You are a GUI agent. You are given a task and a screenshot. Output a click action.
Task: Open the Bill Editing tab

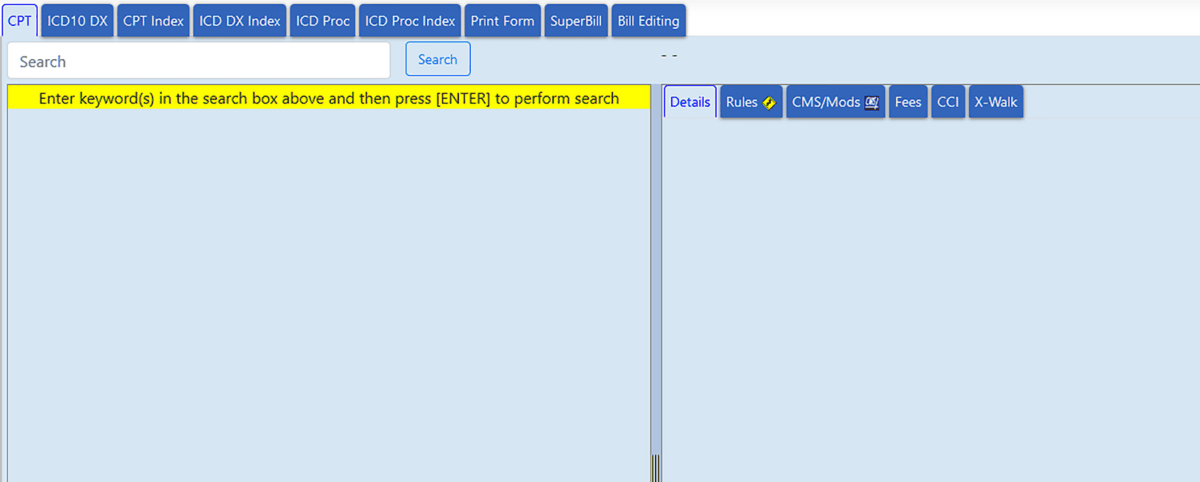click(648, 21)
